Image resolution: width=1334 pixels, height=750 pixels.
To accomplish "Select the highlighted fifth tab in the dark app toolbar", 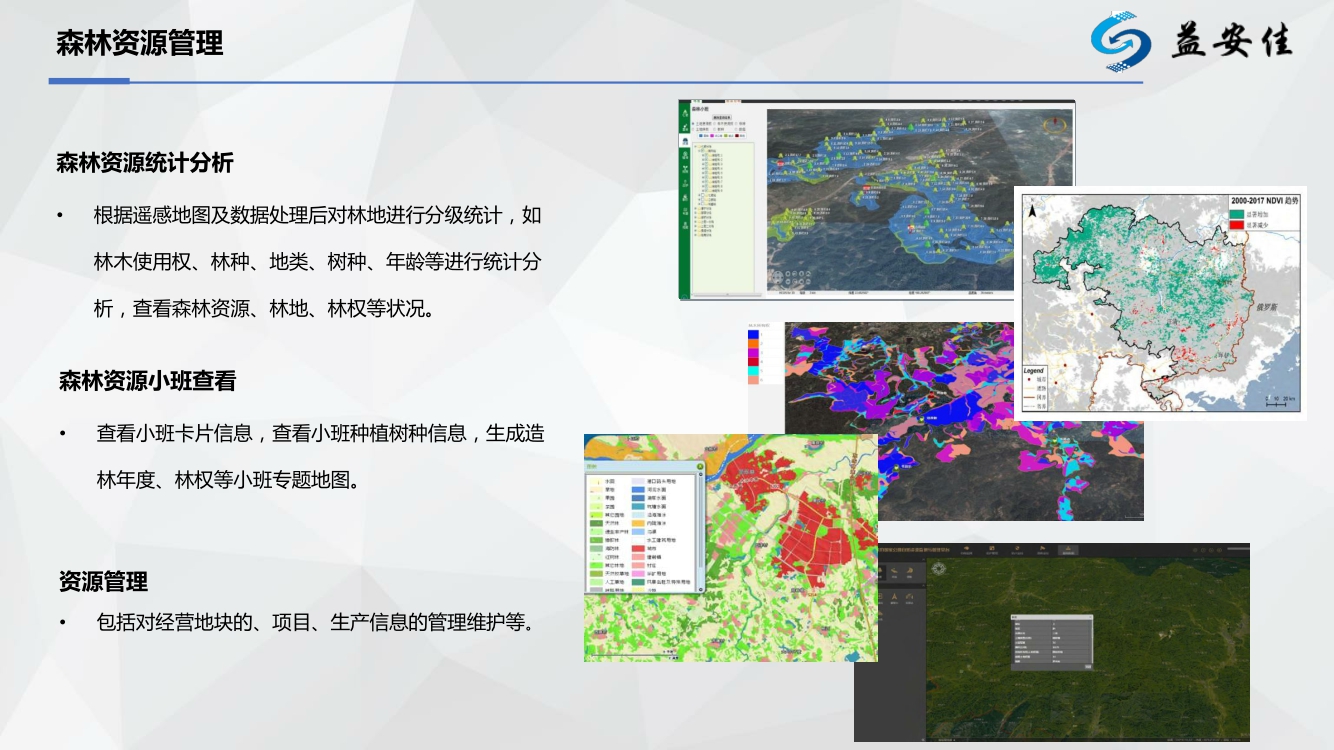I will [1068, 550].
